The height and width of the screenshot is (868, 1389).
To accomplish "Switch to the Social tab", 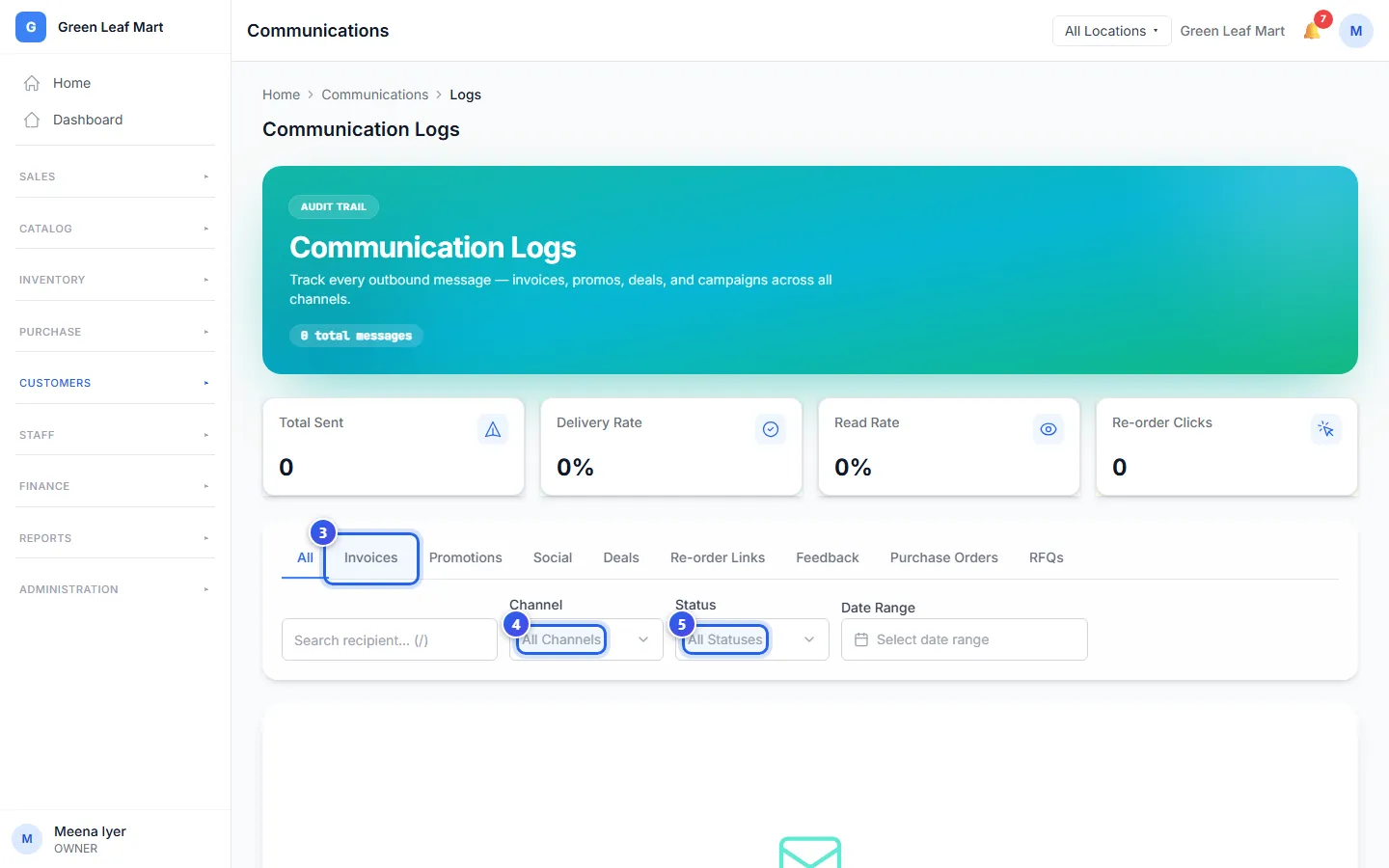I will point(553,557).
